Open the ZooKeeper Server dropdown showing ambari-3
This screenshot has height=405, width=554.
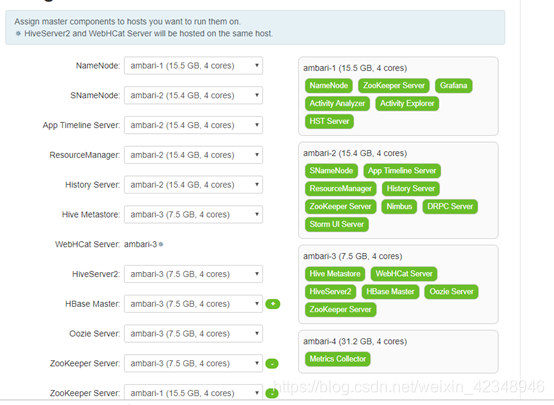coord(193,363)
